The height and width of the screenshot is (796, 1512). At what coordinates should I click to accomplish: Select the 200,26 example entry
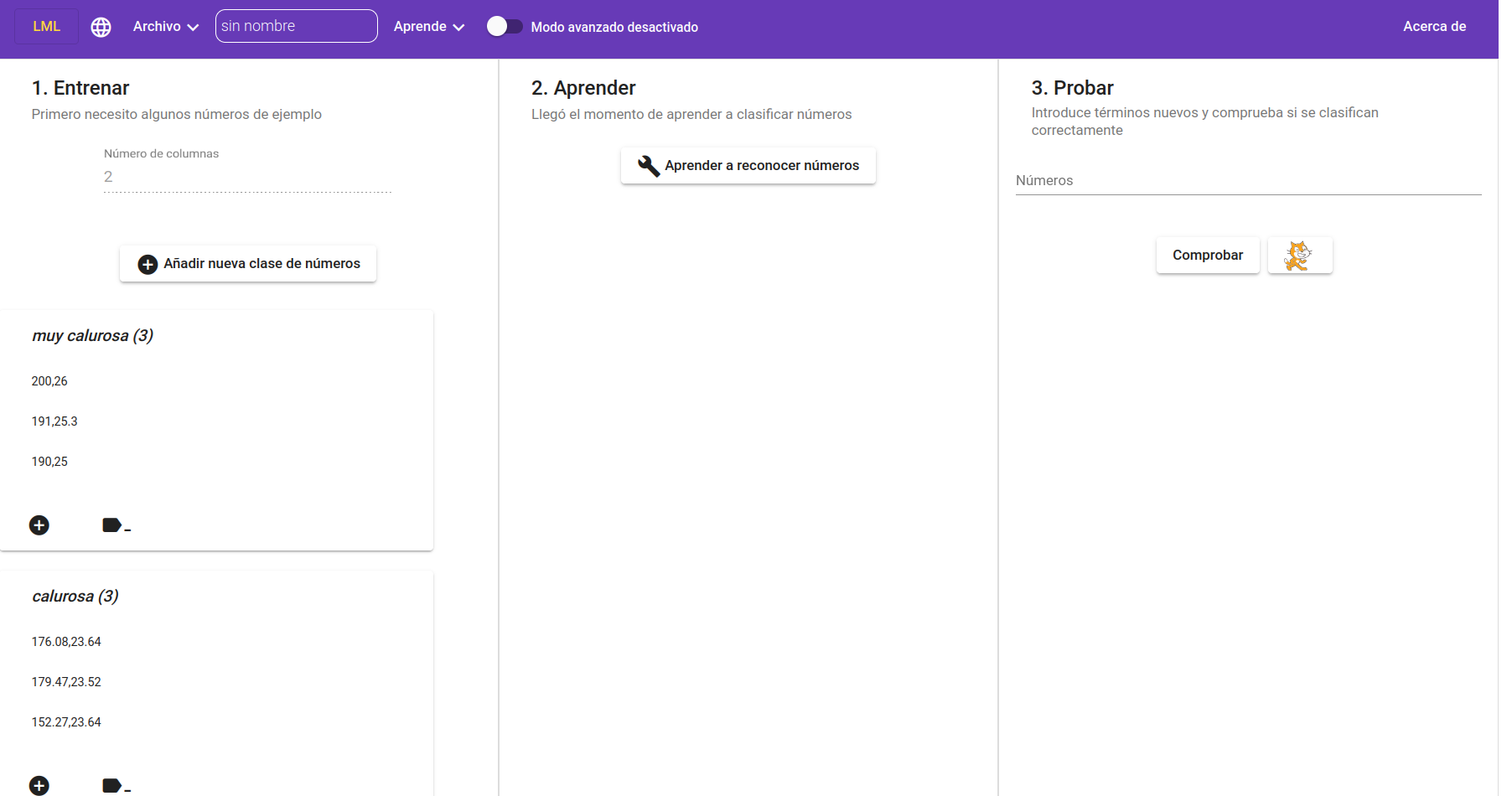(50, 381)
